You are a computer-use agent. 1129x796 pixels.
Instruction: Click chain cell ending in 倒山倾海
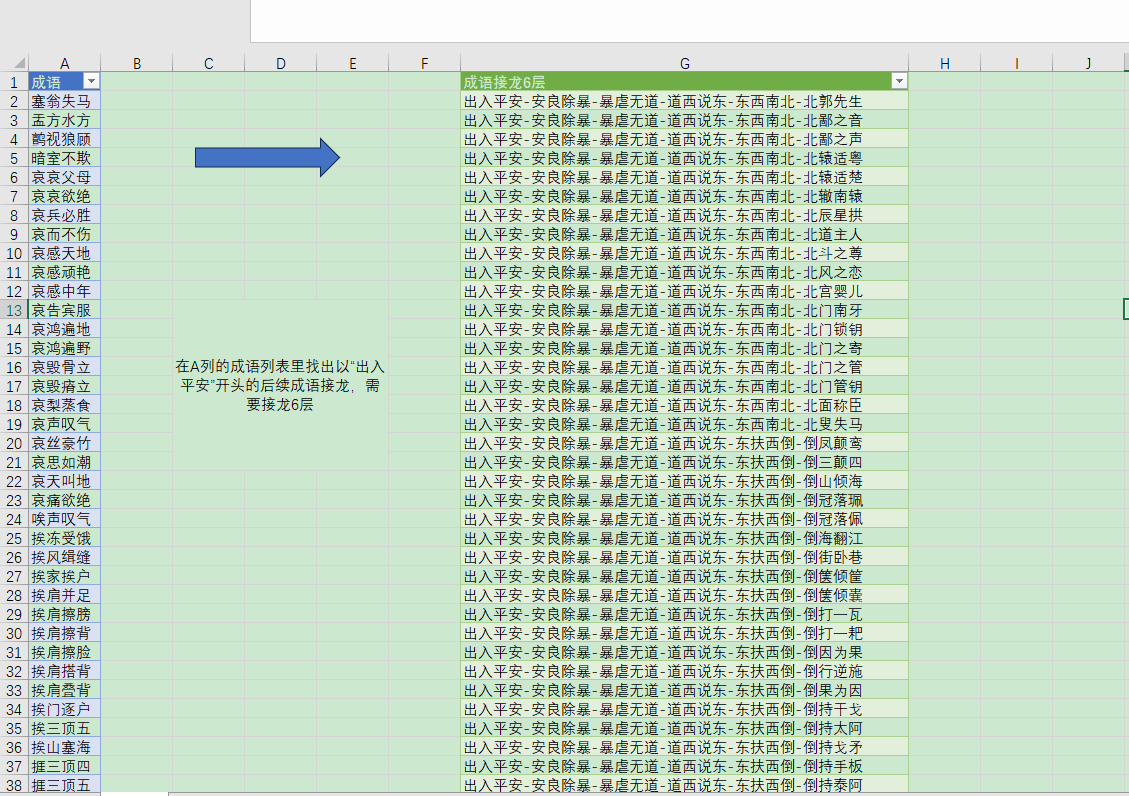(684, 481)
